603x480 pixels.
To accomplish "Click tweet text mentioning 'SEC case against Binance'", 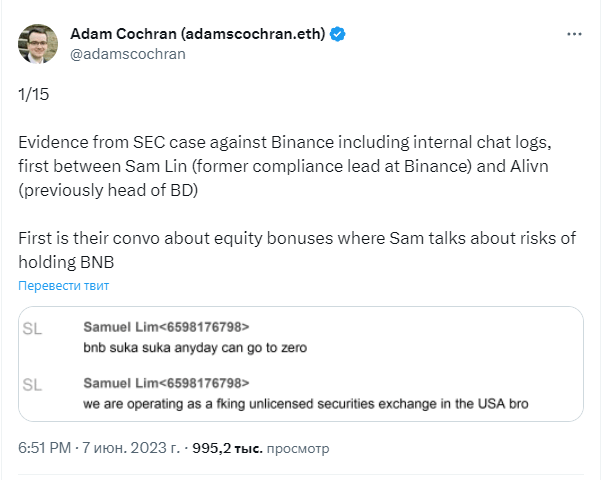I will click(x=285, y=166).
